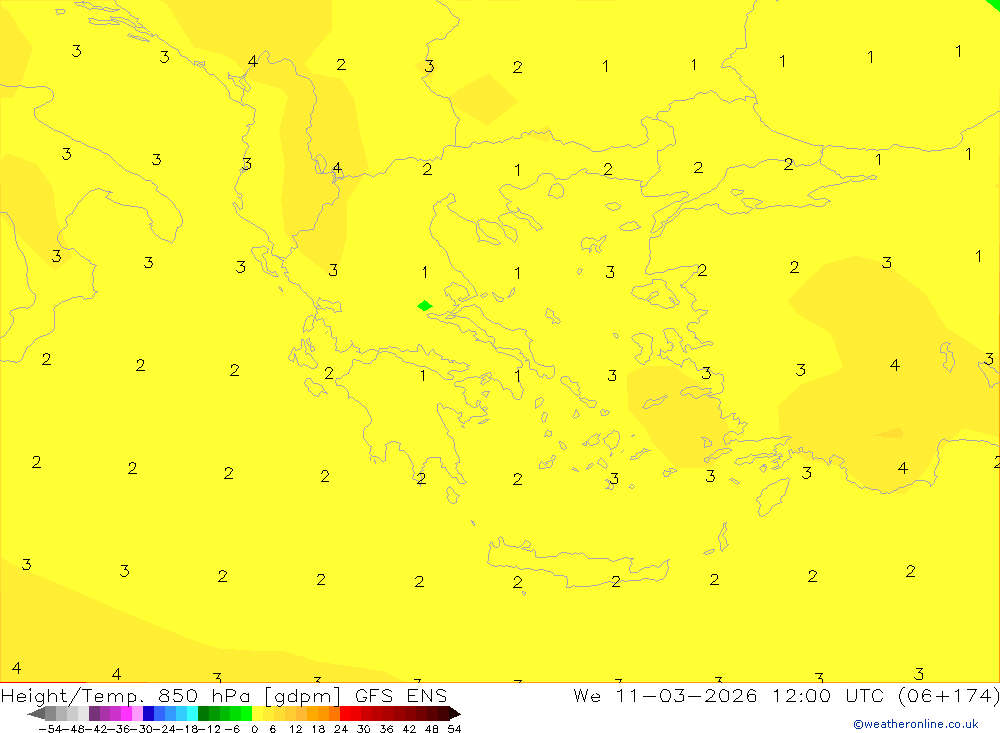Screen dimensions: 1000x733
Task: Click the '-54' legend label
Action: [x=50, y=729]
